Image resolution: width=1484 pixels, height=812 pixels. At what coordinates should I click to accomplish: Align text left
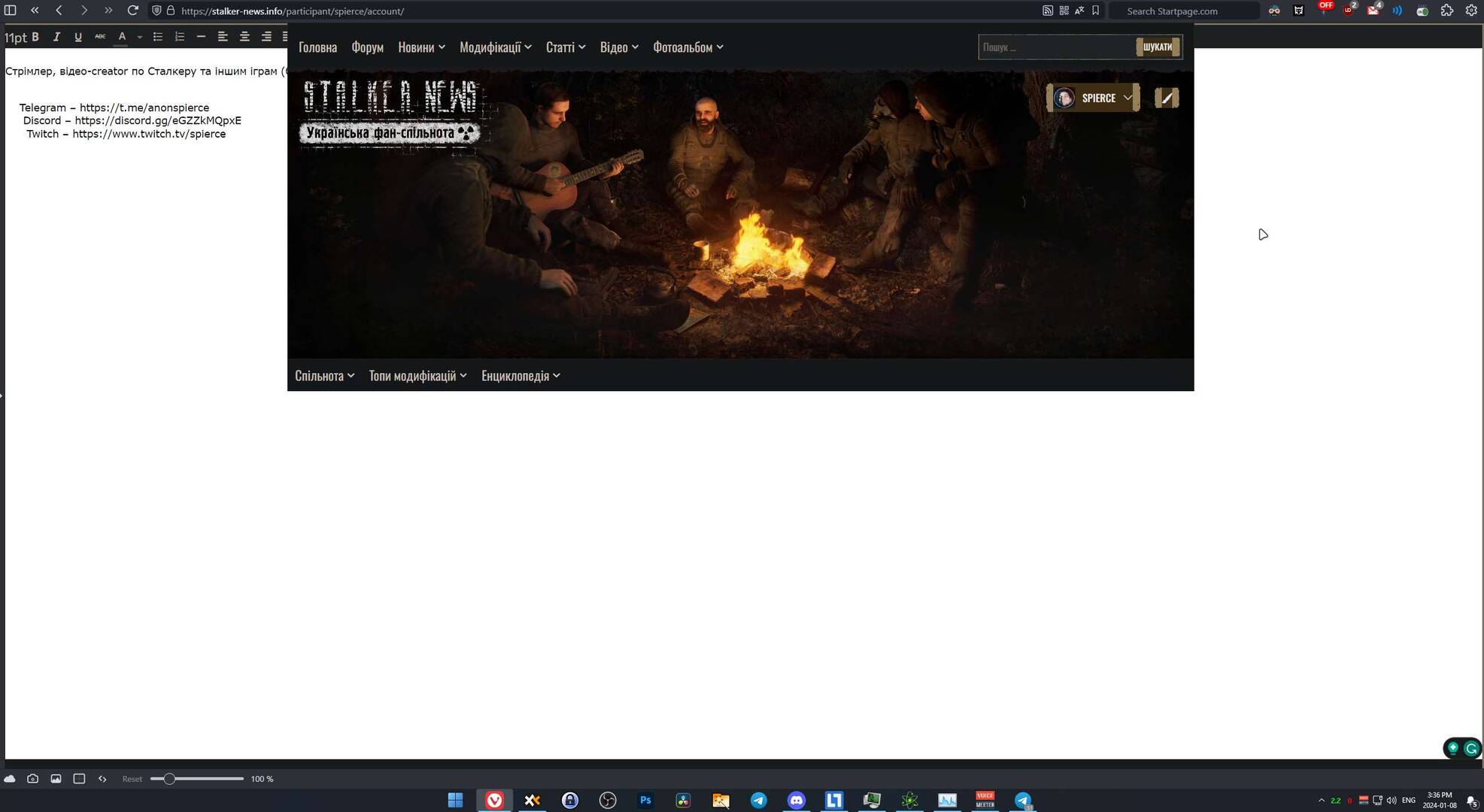223,37
